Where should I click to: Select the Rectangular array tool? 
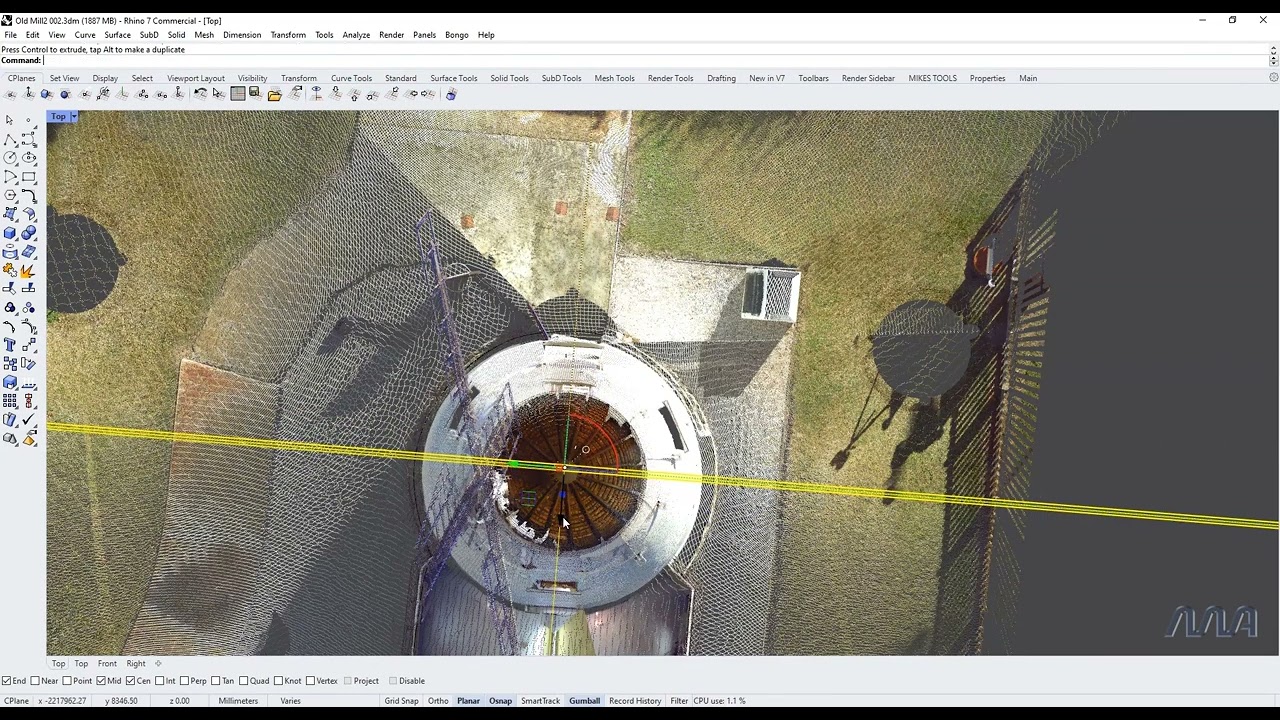(10, 401)
